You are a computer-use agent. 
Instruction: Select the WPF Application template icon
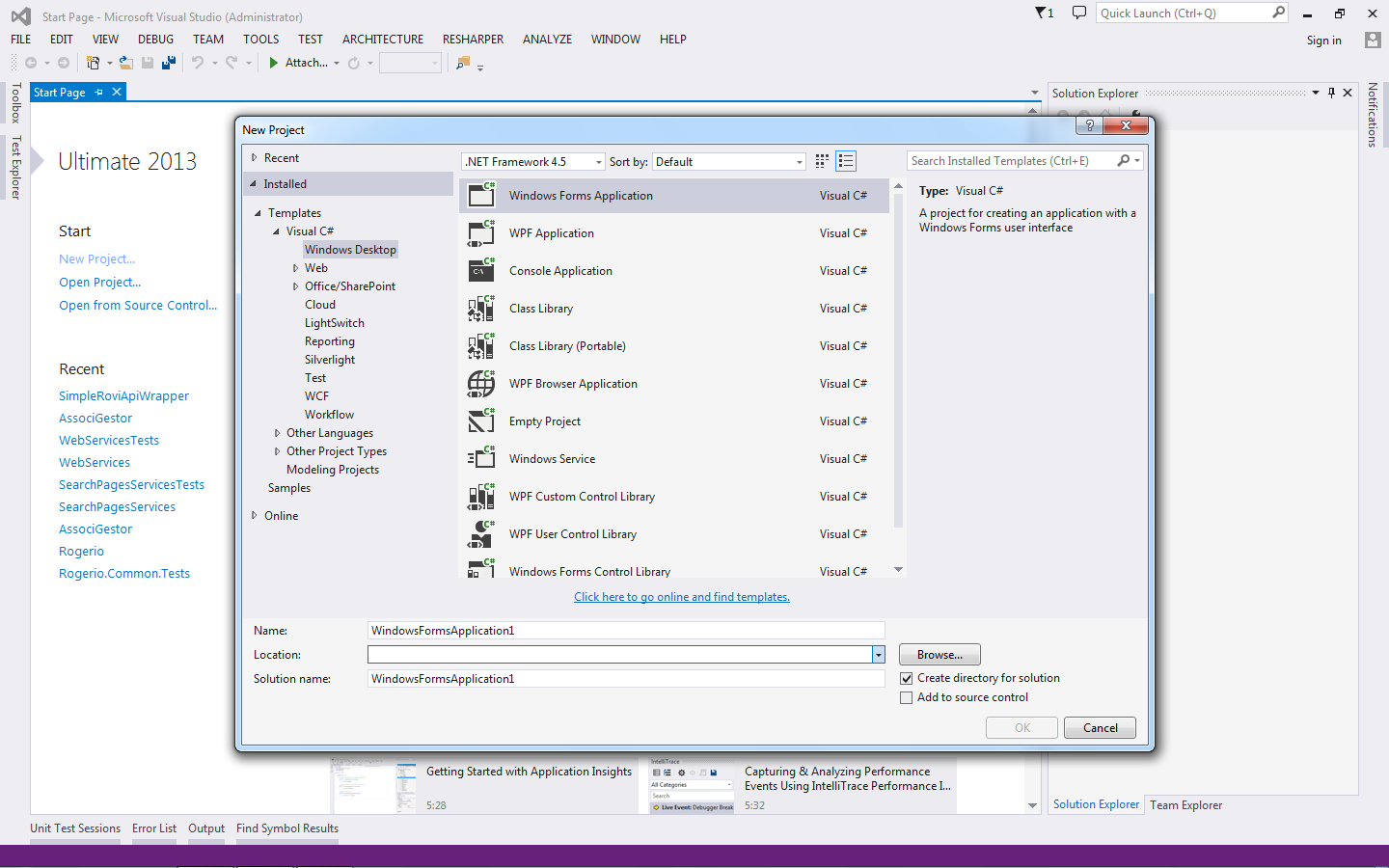(x=481, y=232)
